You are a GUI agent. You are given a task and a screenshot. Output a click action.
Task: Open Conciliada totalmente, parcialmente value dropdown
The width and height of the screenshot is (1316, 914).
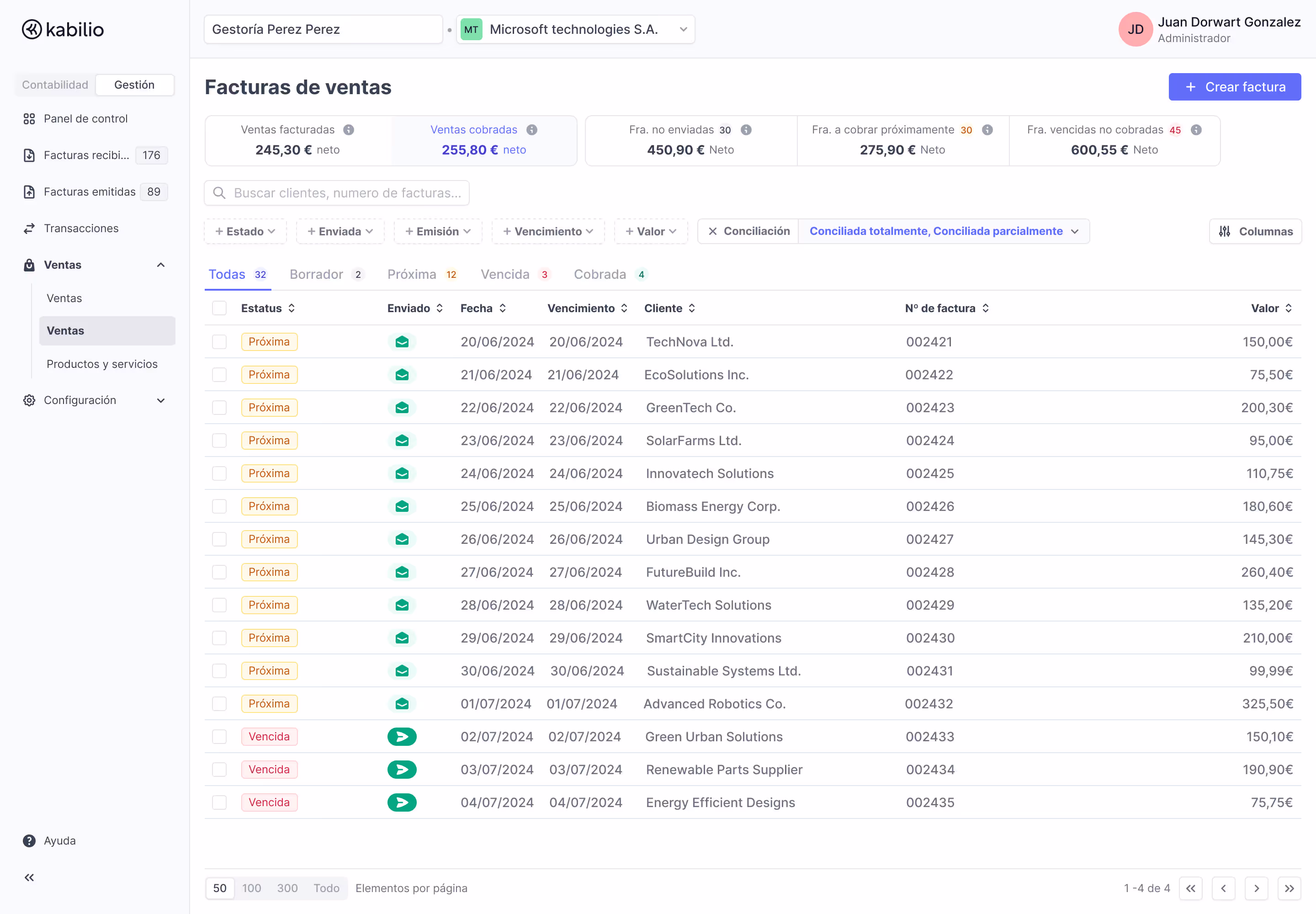tap(944, 231)
